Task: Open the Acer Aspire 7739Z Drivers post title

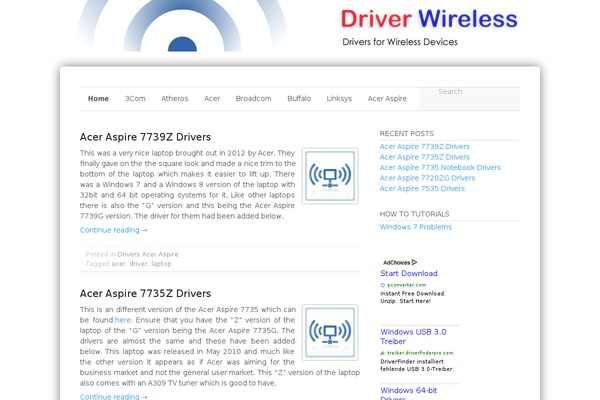Action: click(x=145, y=137)
